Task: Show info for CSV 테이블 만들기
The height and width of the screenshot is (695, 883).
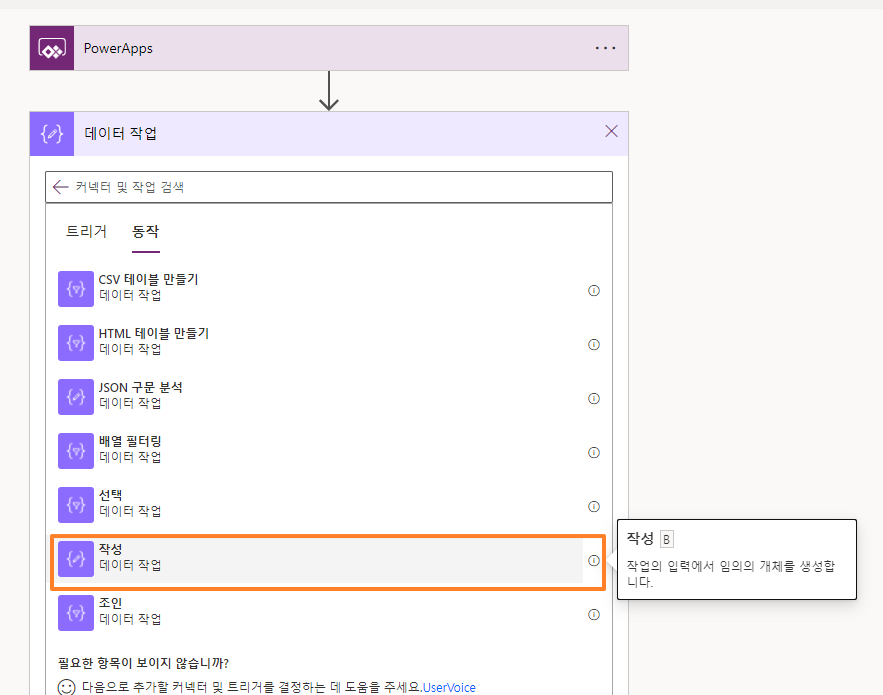Action: point(594,291)
